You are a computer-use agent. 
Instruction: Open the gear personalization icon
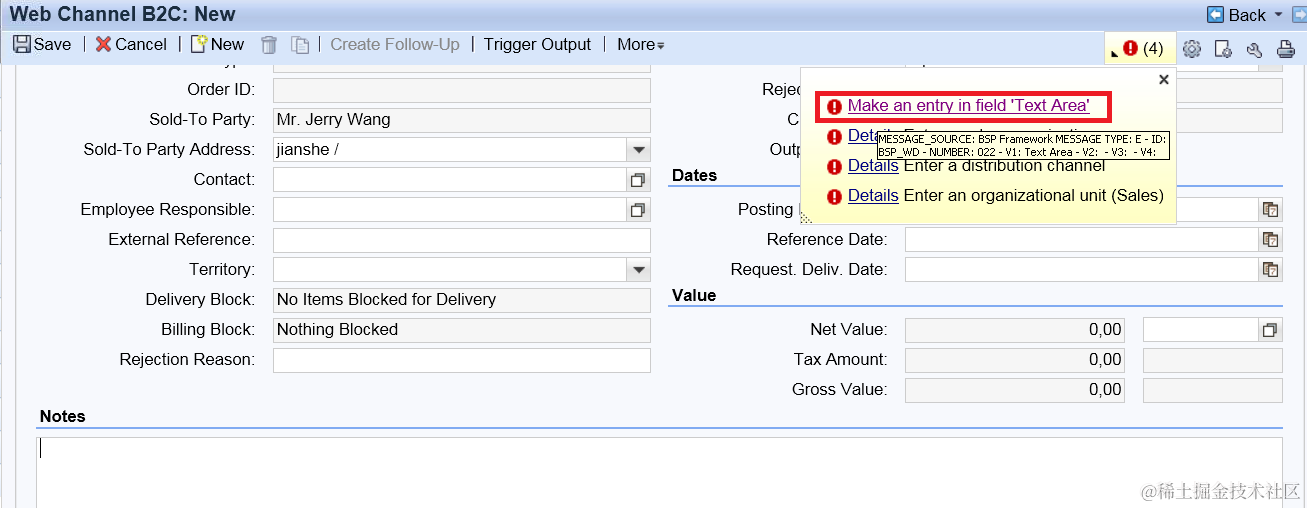tap(1191, 48)
